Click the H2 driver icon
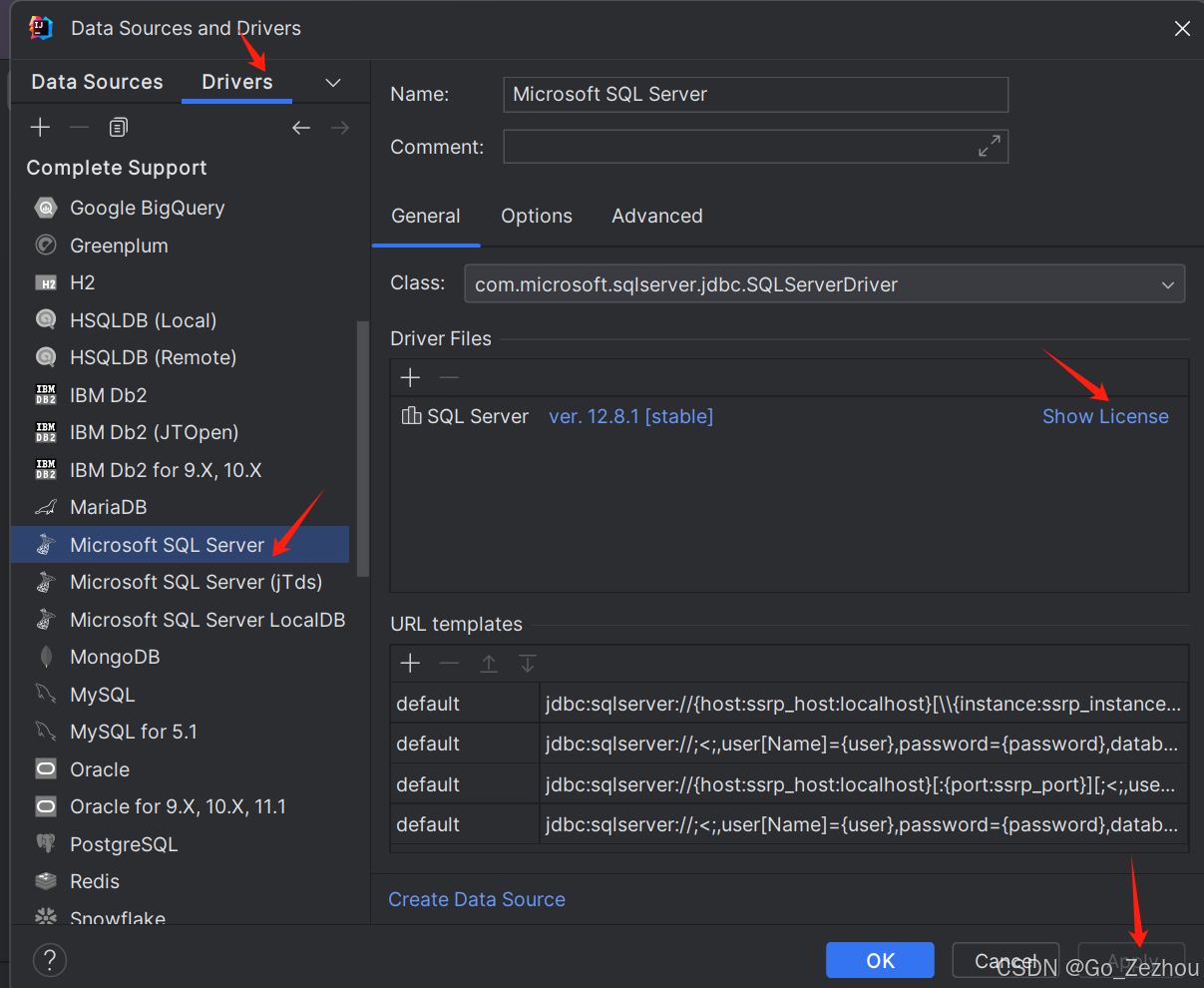This screenshot has height=988, width=1204. pyautogui.click(x=46, y=283)
